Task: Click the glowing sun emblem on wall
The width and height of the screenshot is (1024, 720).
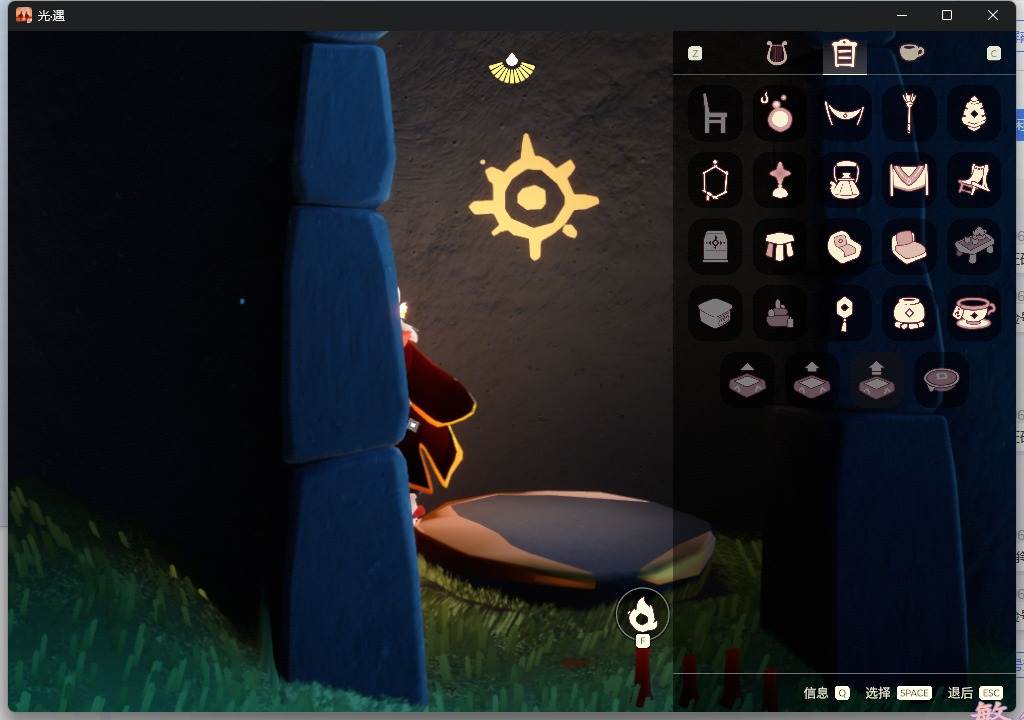Action: tap(534, 197)
